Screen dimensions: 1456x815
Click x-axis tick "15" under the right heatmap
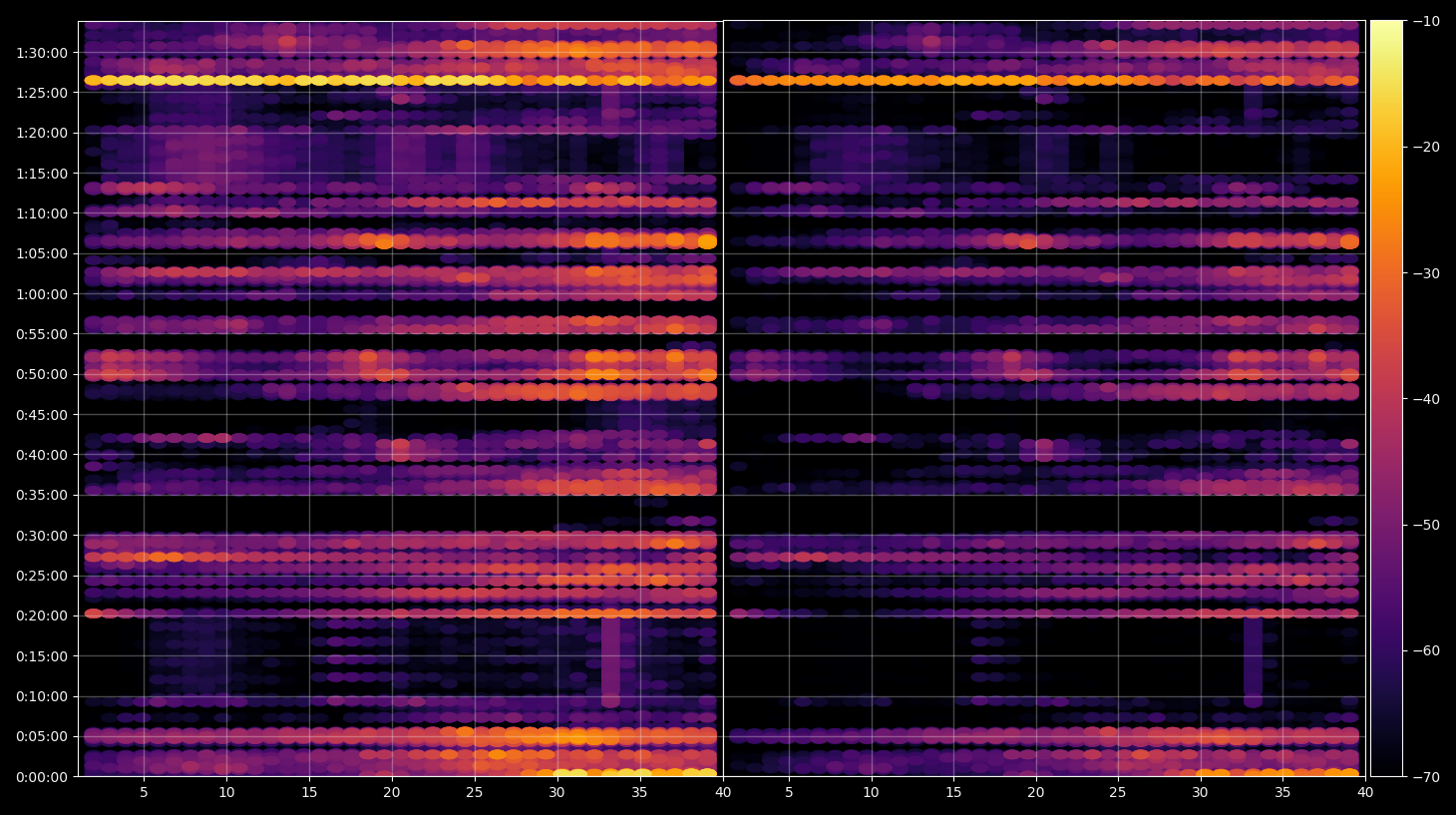[953, 793]
